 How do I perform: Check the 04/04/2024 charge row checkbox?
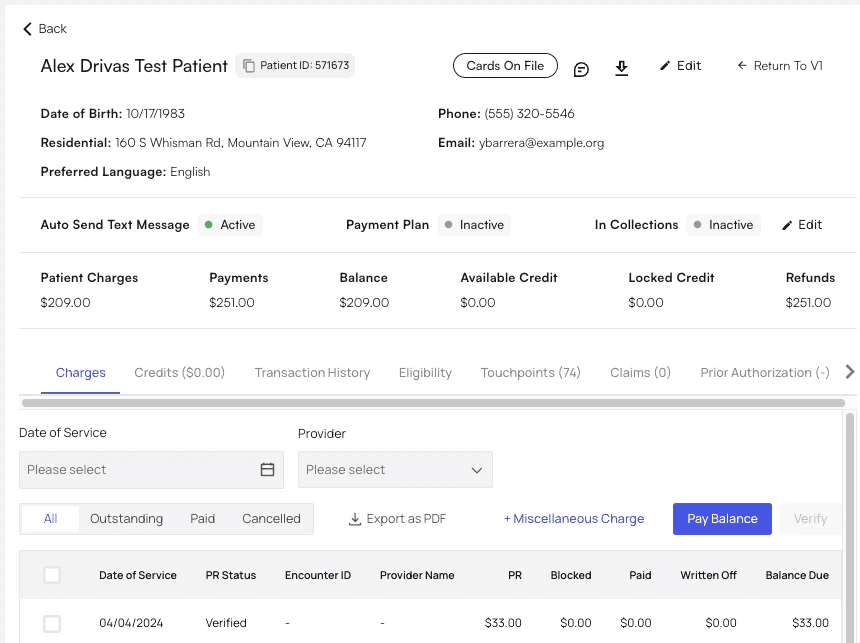pos(52,623)
